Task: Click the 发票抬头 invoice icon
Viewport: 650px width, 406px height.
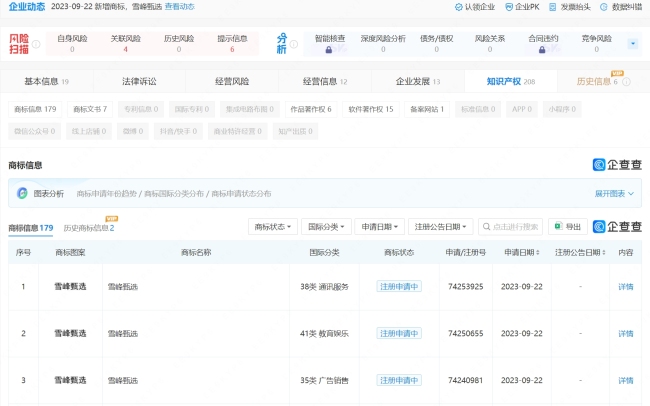Action: pos(553,7)
